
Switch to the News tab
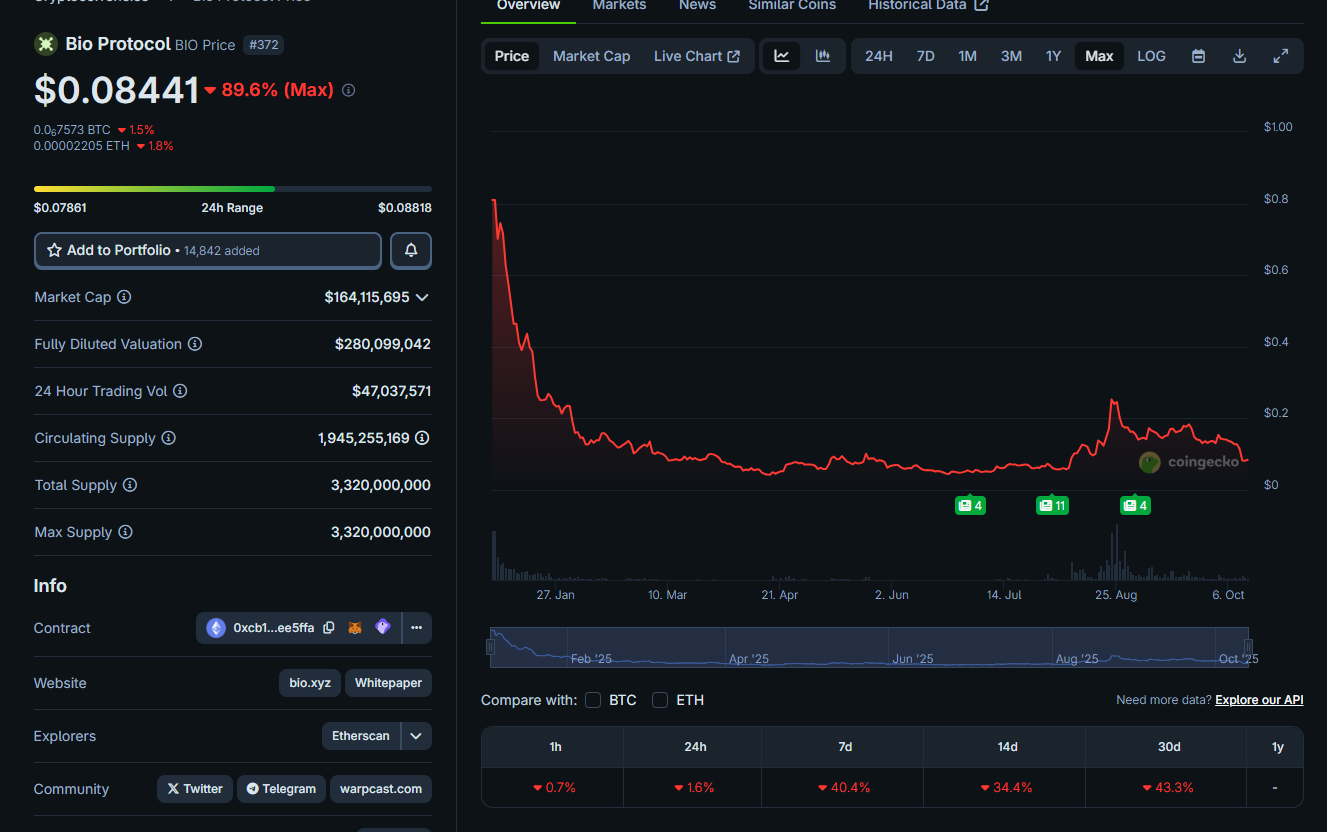697,6
